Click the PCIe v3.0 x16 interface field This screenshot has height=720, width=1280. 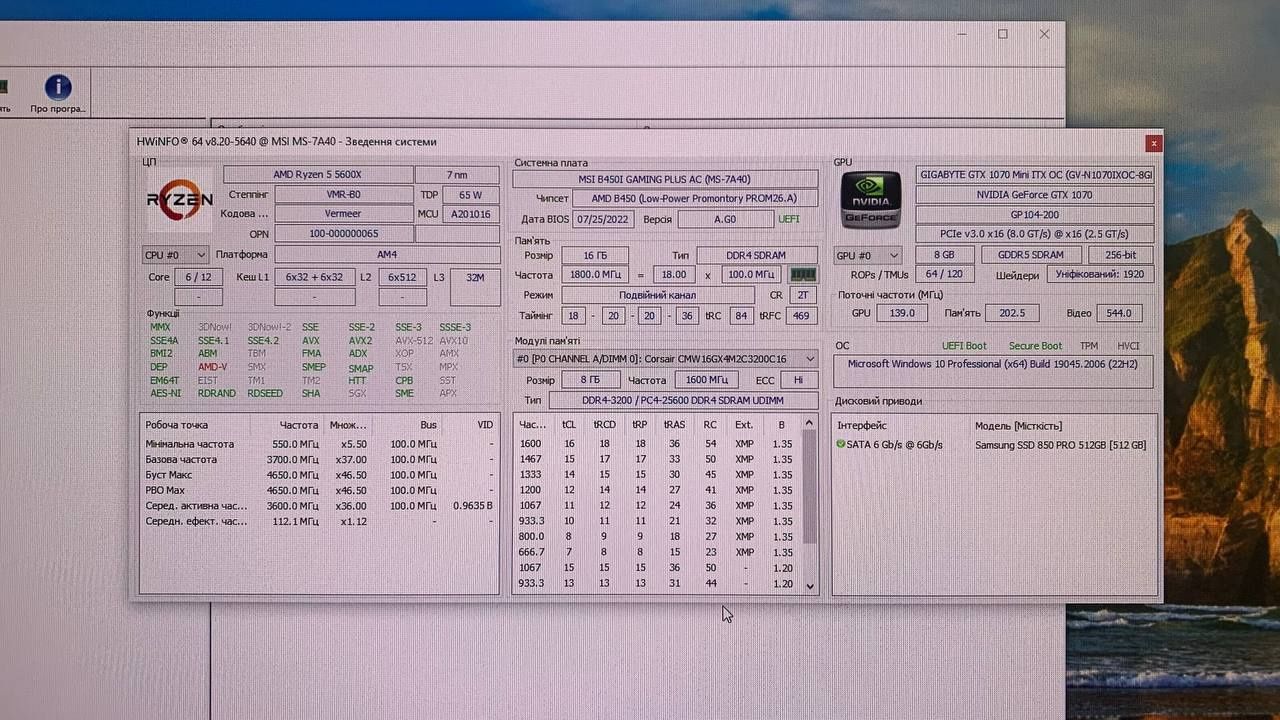(1036, 234)
